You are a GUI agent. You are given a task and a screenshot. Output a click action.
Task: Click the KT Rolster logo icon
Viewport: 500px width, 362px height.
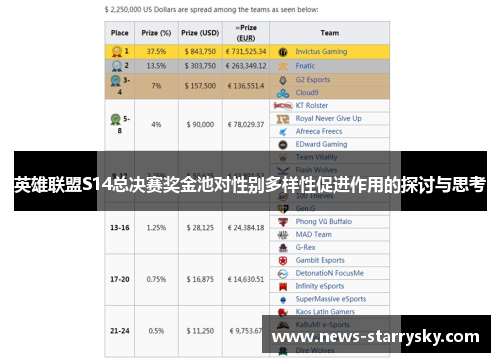click(x=283, y=106)
